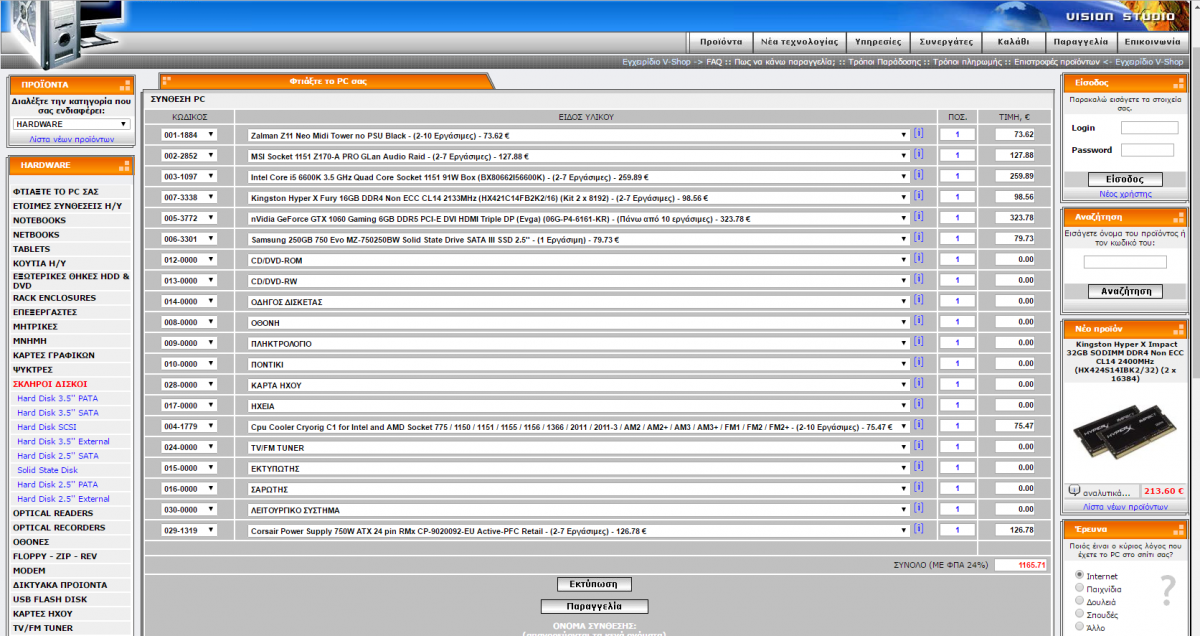
Task: Expand the Corsair Power Supply 750W product dropdown
Action: (579, 530)
